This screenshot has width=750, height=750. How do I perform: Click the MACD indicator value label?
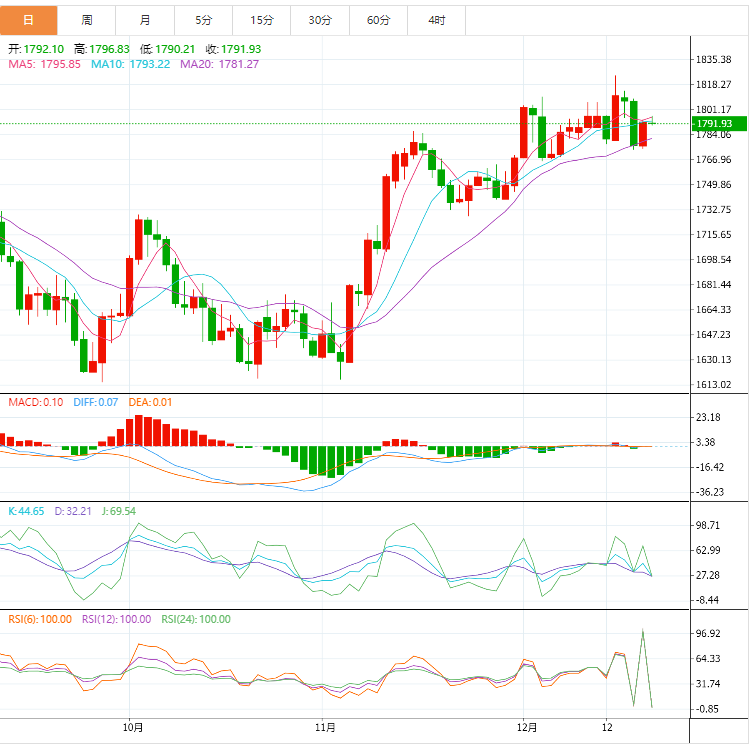[35, 402]
